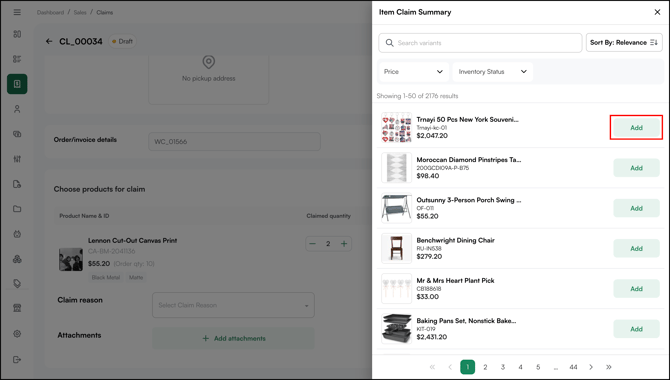Open the Sort By: Relevance dropdown
670x380 pixels.
coord(624,43)
